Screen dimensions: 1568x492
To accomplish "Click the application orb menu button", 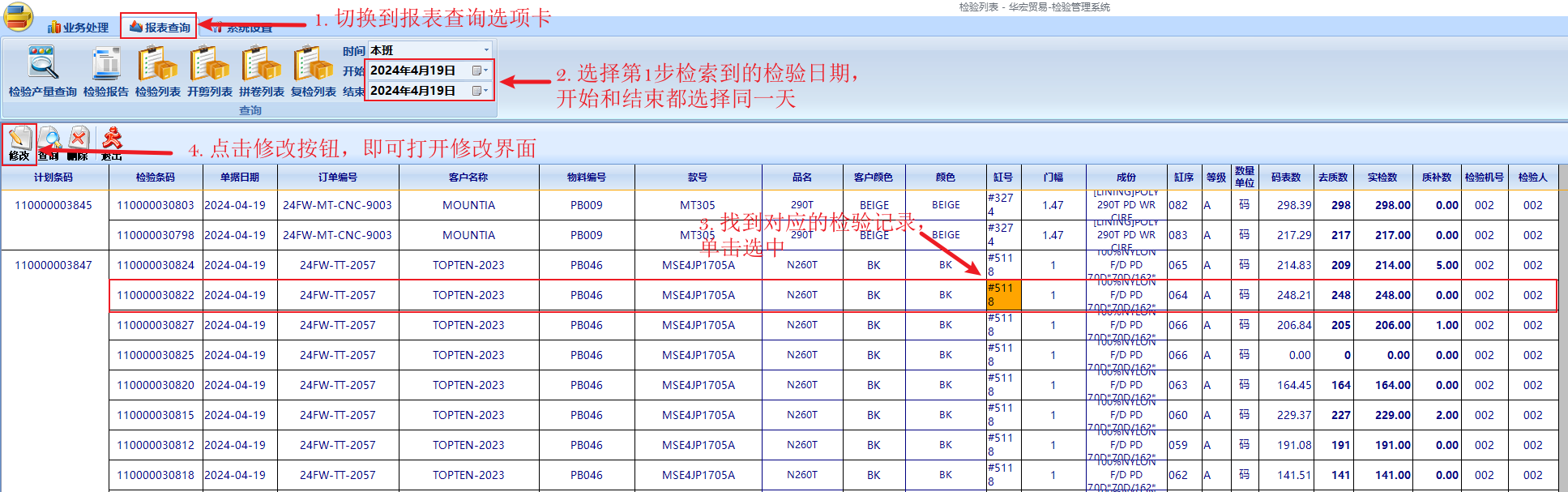I will 18,16.
